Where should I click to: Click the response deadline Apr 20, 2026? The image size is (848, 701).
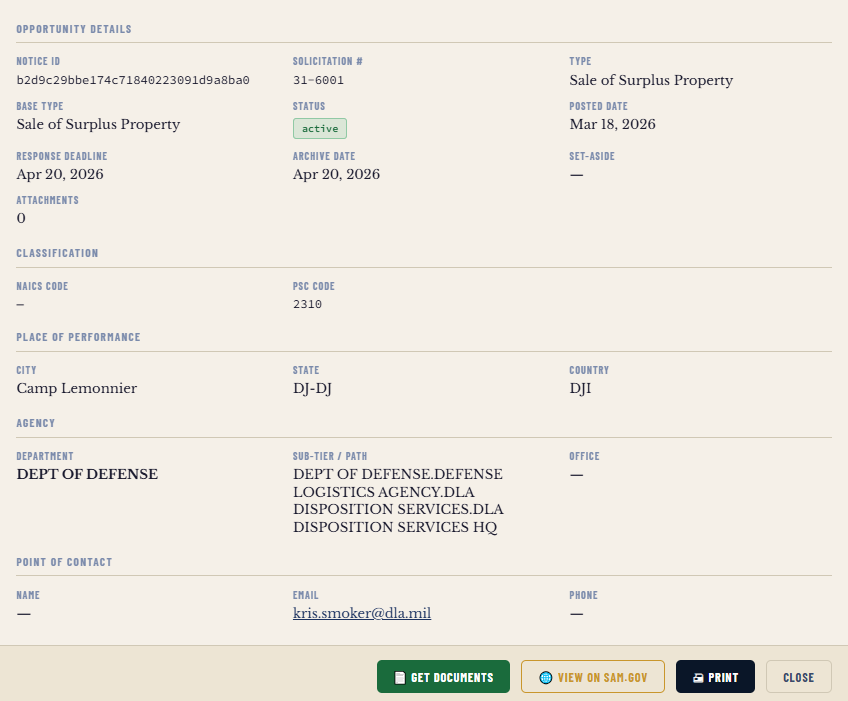60,174
